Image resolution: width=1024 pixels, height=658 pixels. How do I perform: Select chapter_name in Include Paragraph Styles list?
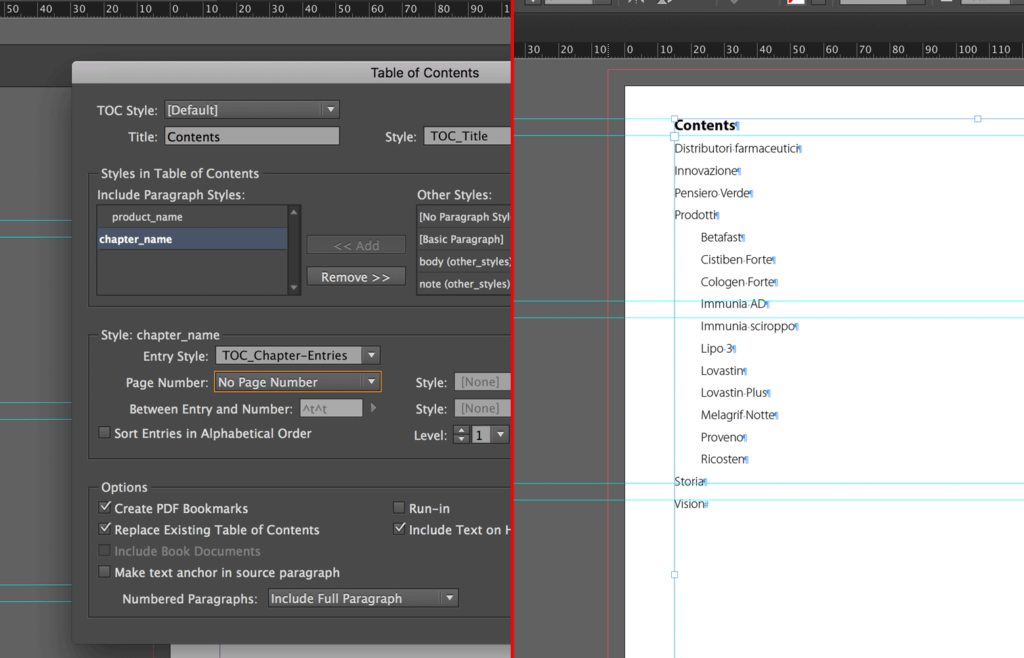pos(192,239)
